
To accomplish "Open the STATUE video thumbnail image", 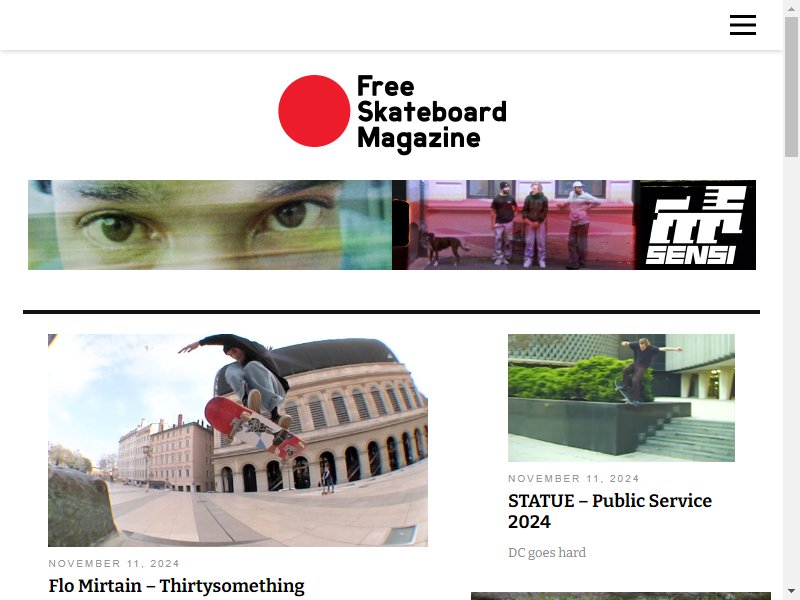I will tap(621, 398).
